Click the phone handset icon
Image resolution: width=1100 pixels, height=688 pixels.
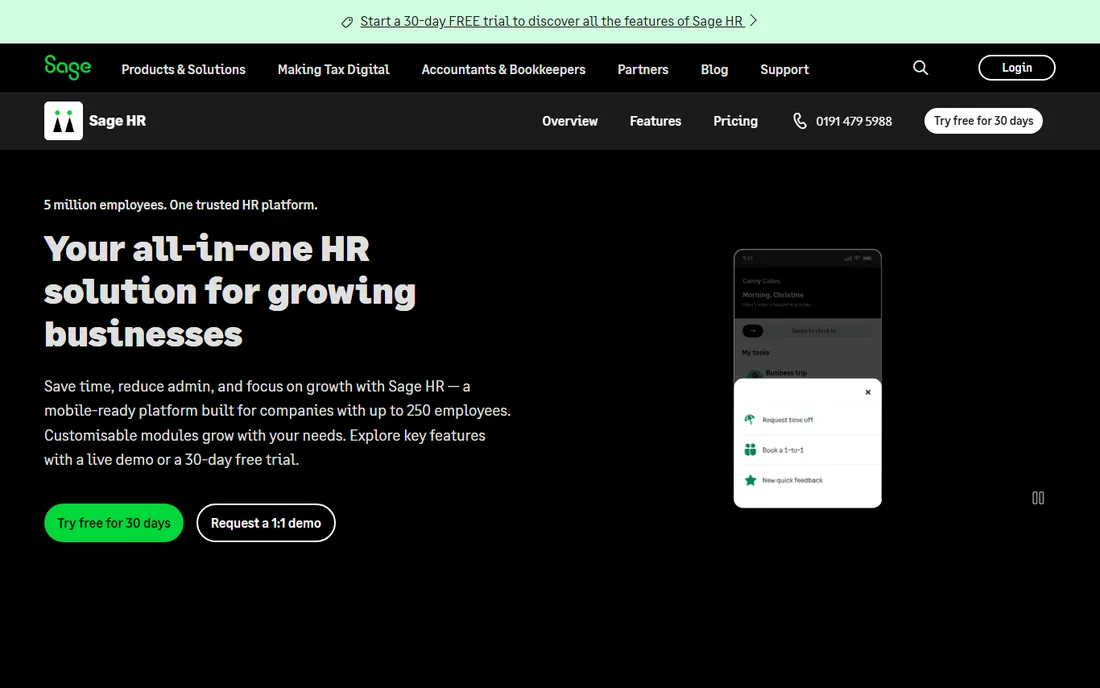800,121
